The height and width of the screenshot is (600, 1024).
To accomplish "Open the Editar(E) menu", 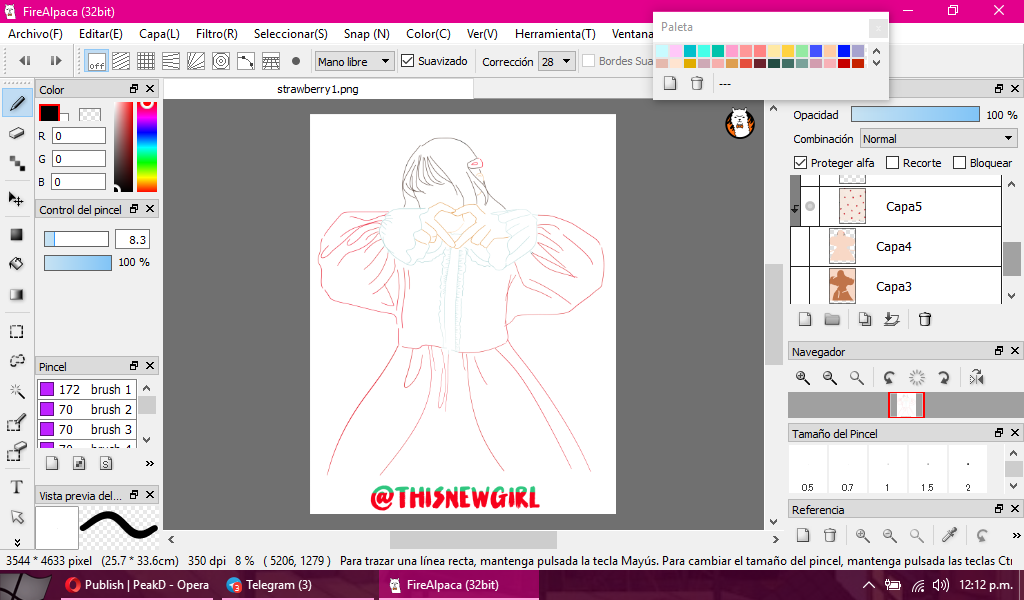I will pos(101,34).
